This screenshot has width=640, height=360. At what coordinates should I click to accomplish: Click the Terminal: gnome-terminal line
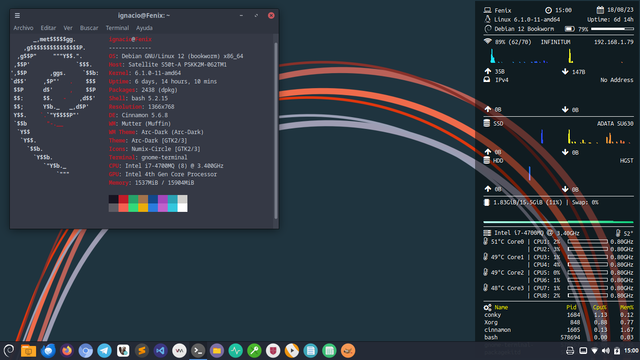(x=148, y=157)
